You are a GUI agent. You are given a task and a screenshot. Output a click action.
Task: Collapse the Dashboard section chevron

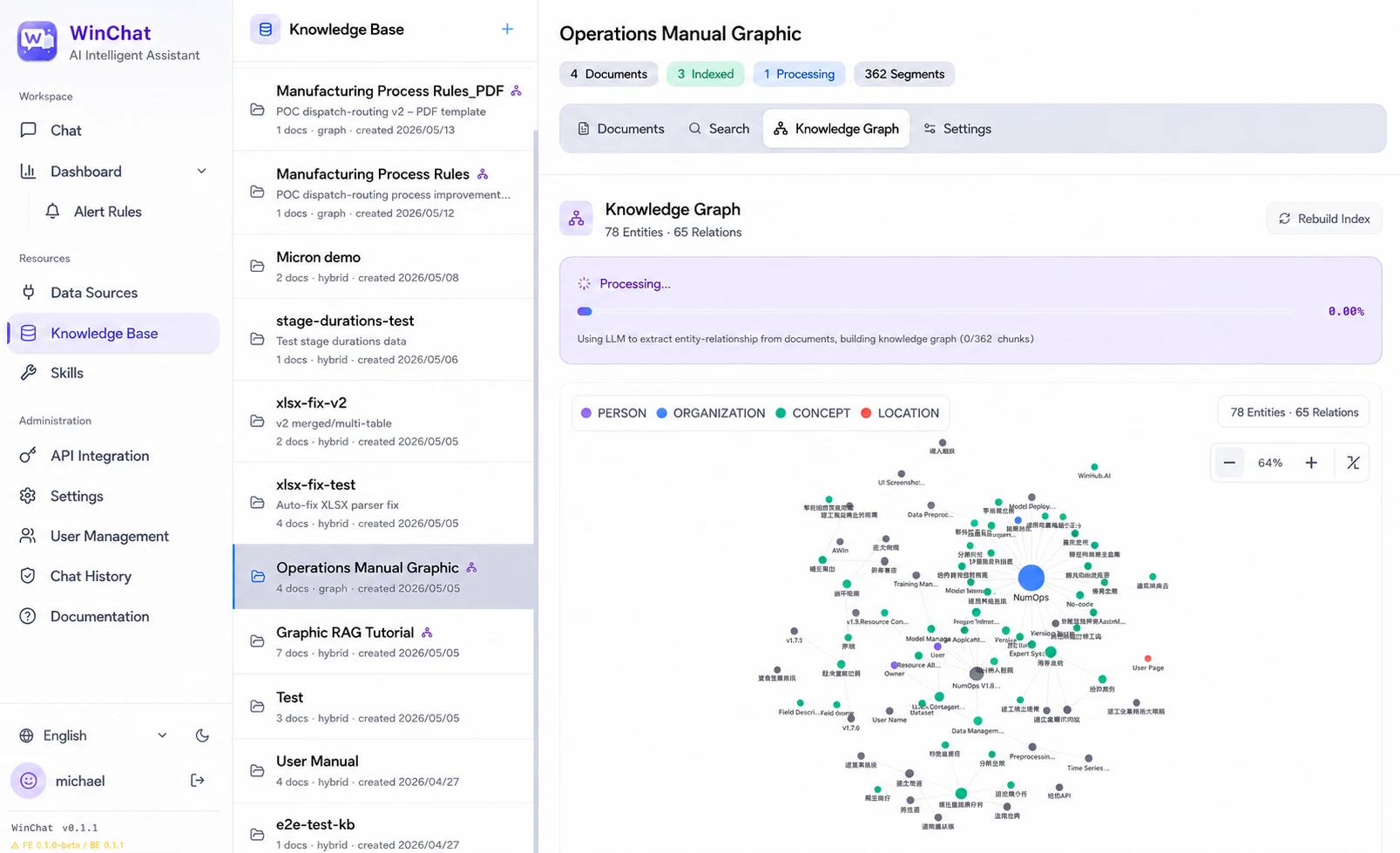[201, 171]
